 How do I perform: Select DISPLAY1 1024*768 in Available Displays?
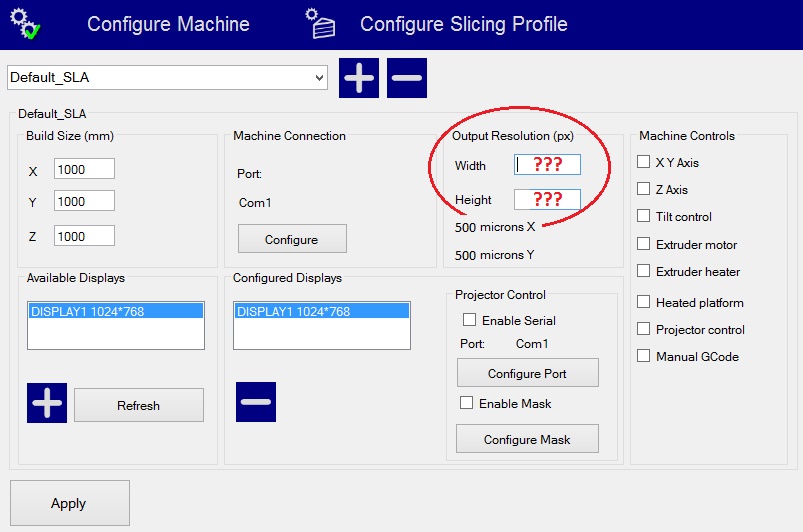116,311
